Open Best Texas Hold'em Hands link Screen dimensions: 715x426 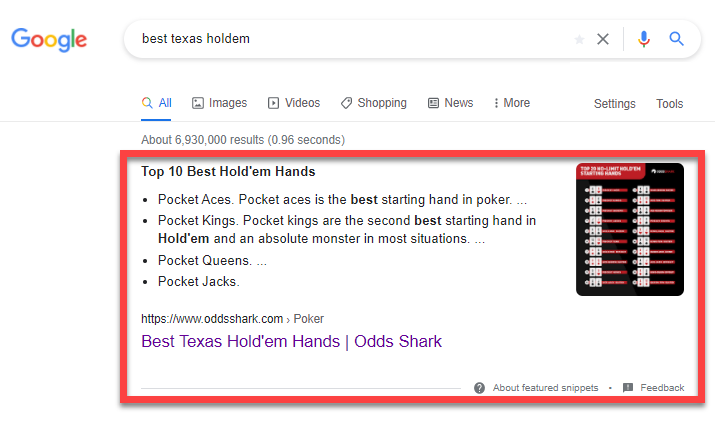coord(291,341)
